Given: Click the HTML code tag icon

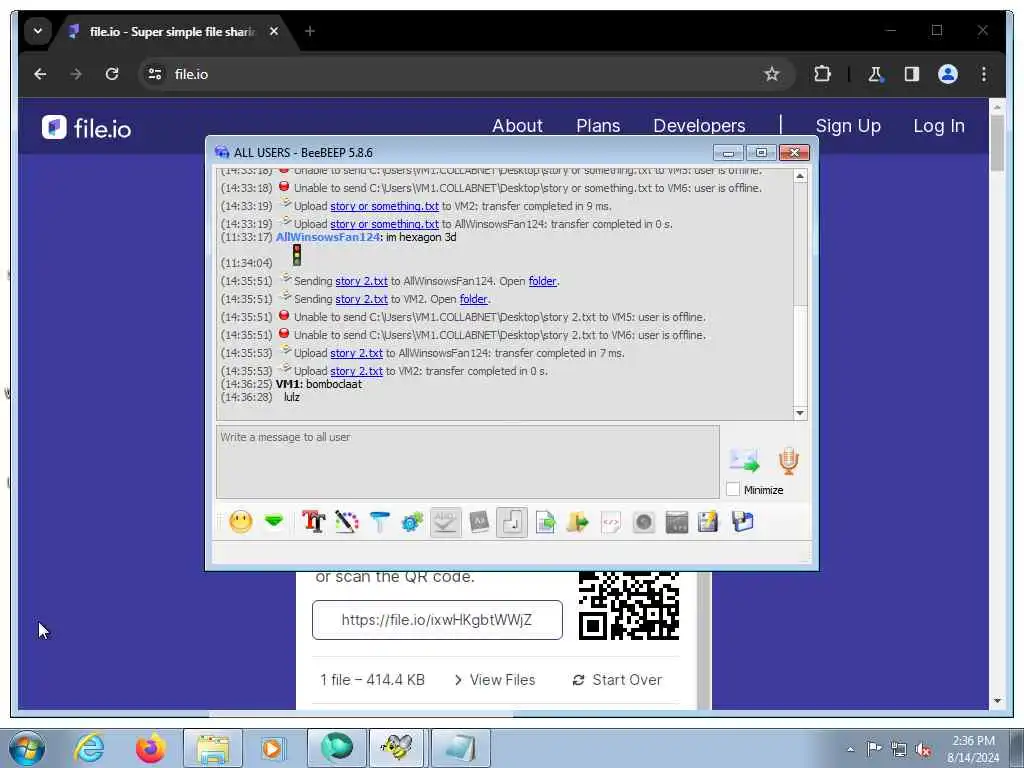Looking at the screenshot, I should pos(610,522).
